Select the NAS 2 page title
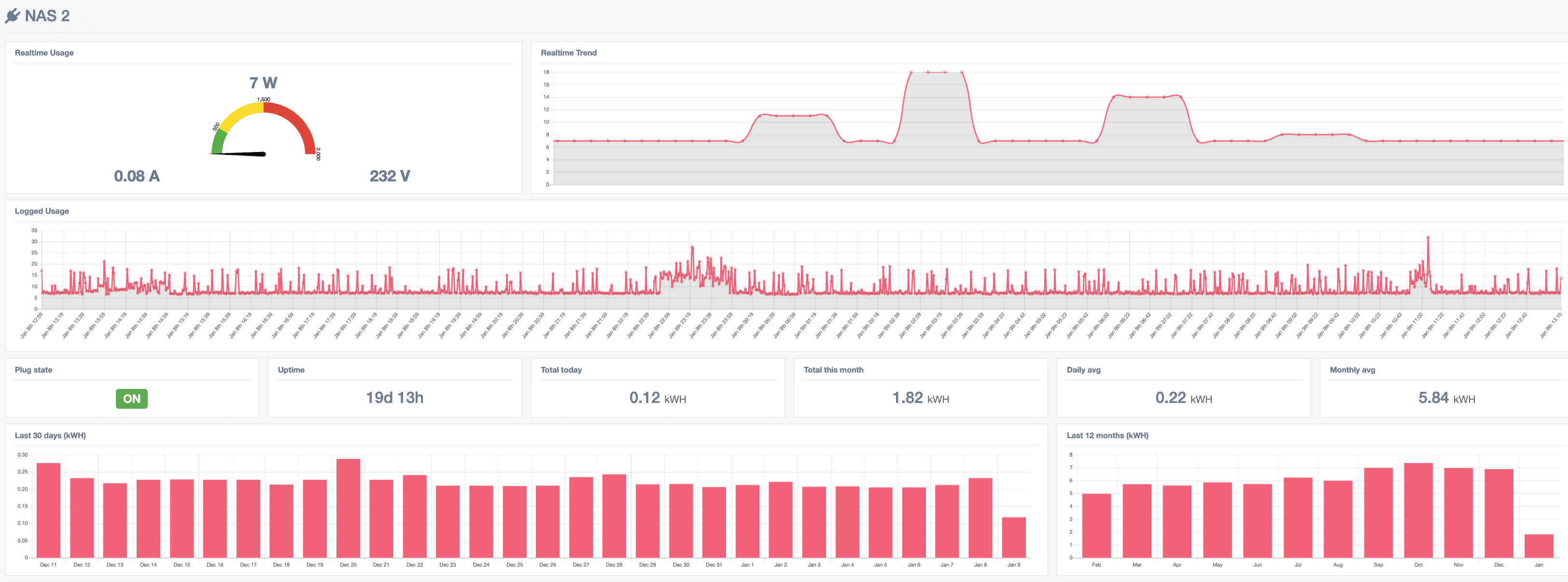1568x582 pixels. coord(47,16)
